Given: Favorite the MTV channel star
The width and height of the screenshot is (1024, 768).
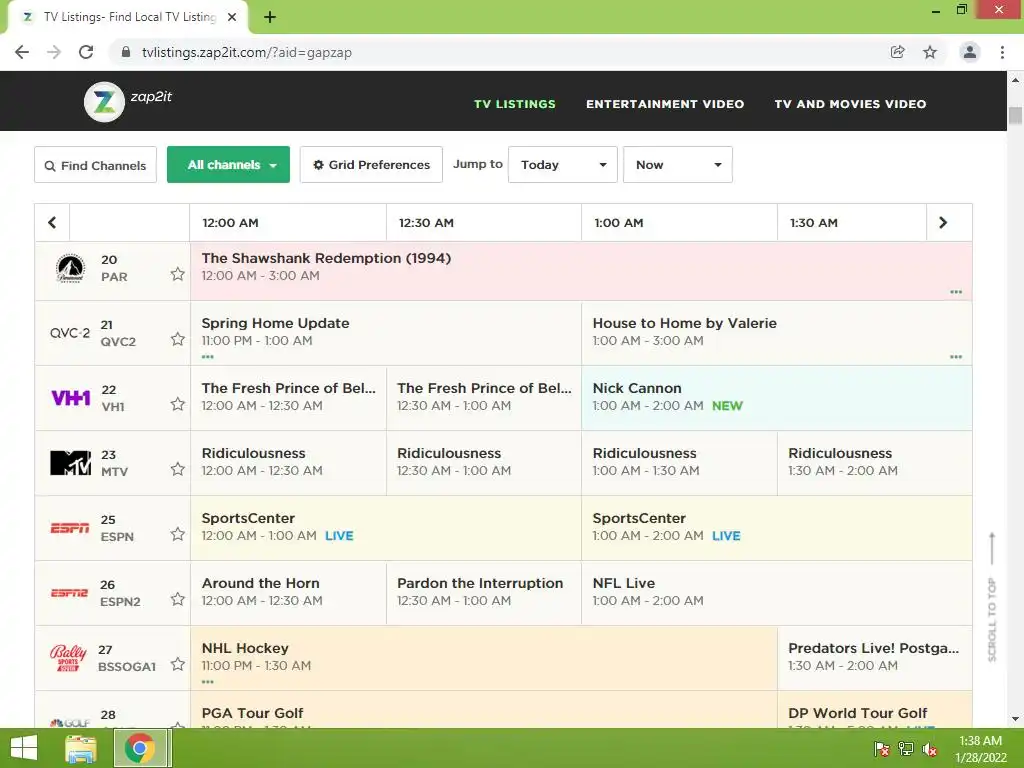Looking at the screenshot, I should click(x=178, y=469).
